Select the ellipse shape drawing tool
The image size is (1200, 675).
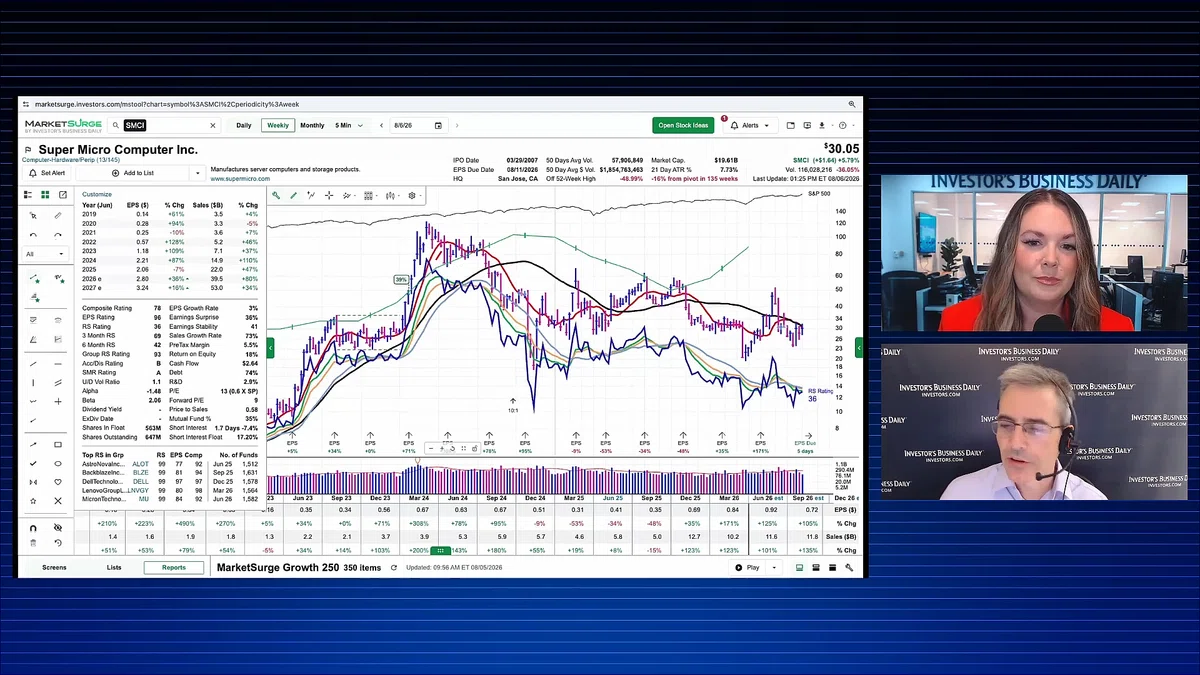pos(58,464)
